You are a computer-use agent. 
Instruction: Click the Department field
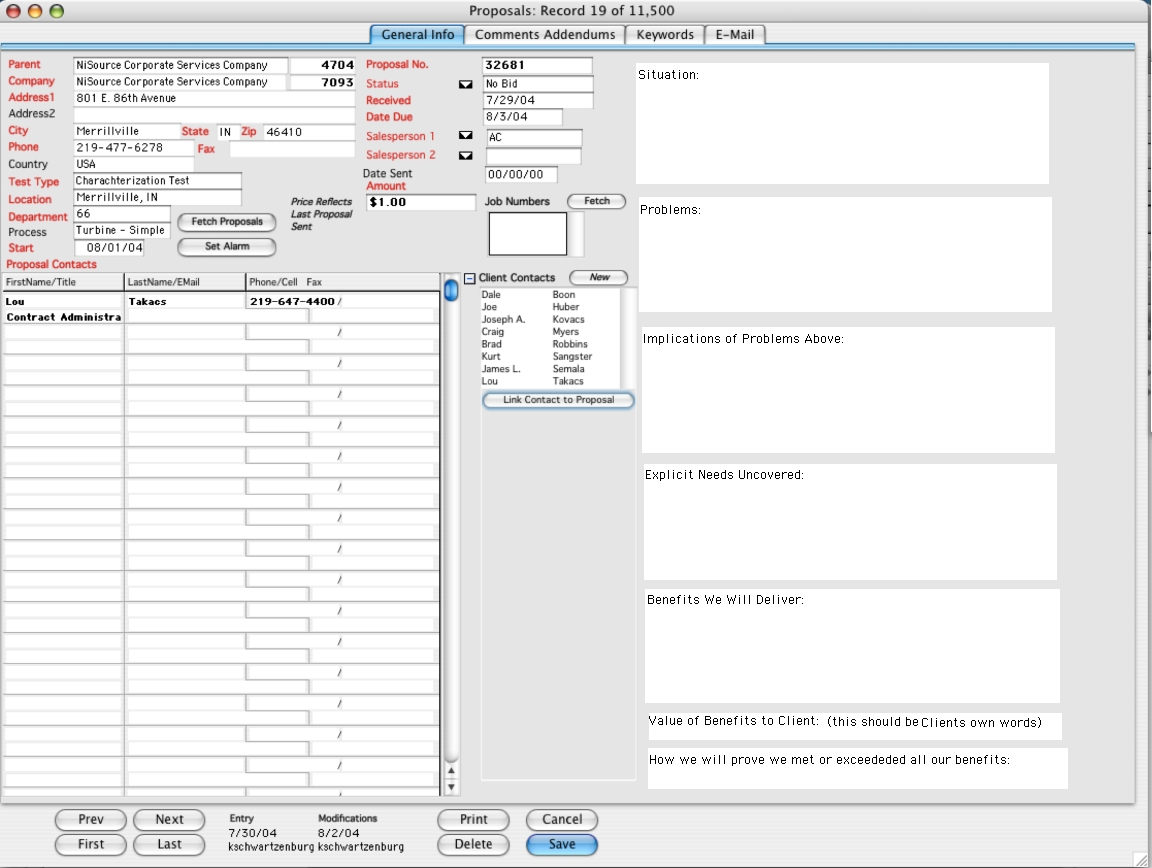point(122,214)
